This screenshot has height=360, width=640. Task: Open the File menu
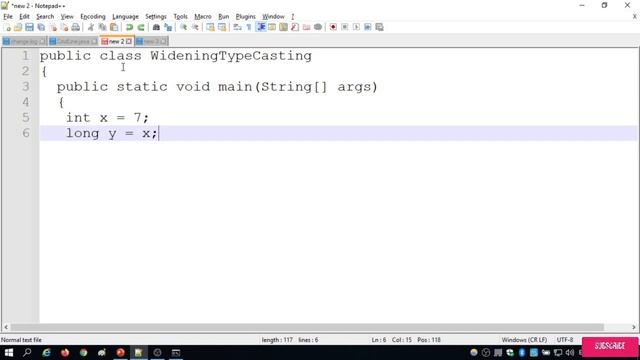(8, 17)
